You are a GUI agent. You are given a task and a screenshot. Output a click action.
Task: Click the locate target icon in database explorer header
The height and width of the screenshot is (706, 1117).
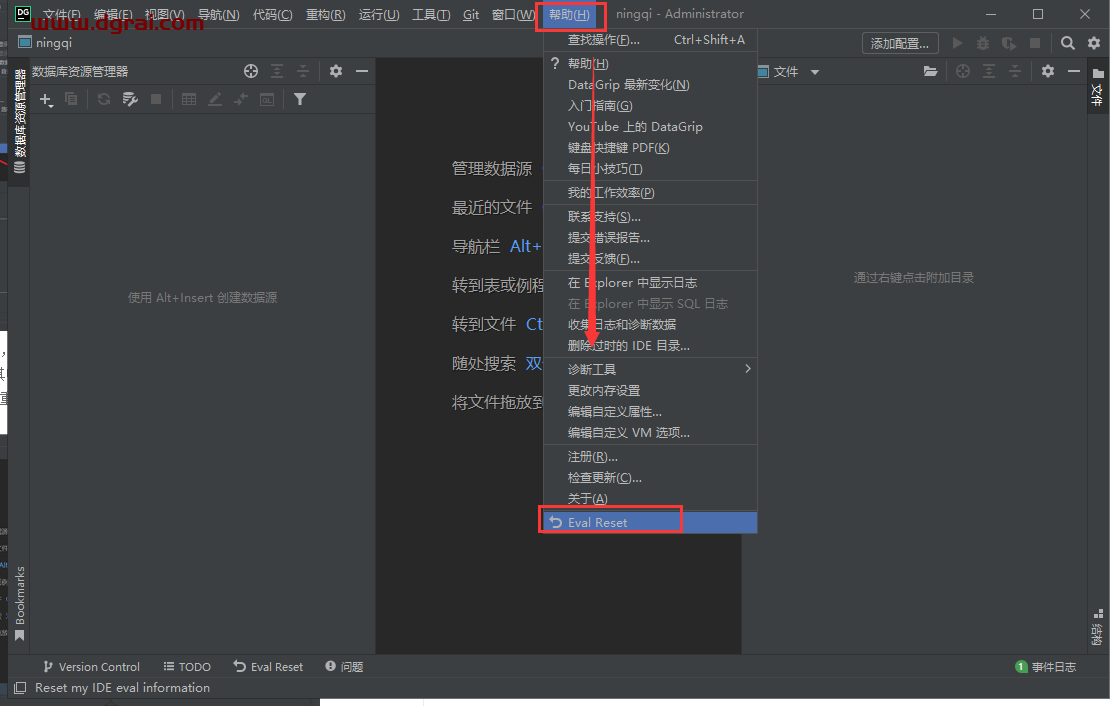[x=251, y=71]
